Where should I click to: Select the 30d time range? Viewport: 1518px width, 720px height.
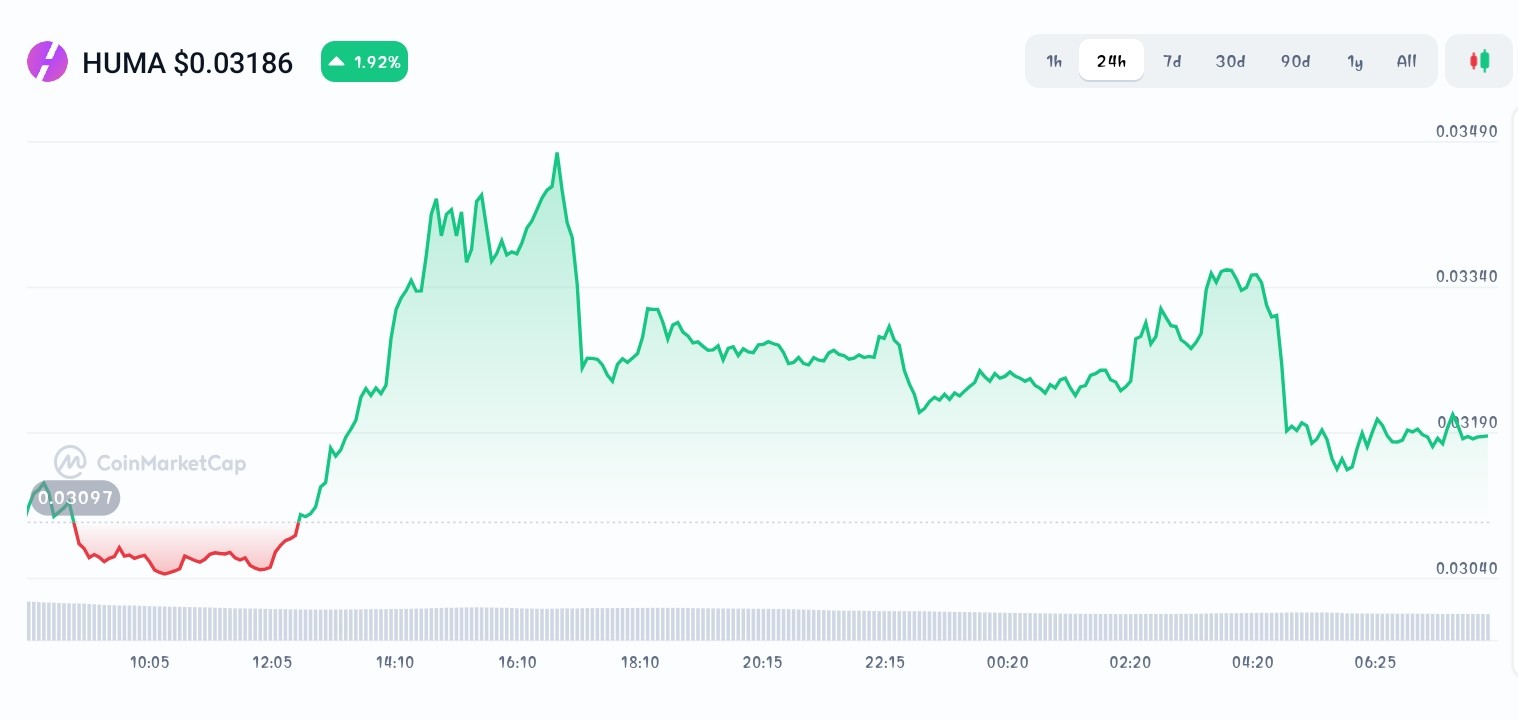tap(1230, 61)
